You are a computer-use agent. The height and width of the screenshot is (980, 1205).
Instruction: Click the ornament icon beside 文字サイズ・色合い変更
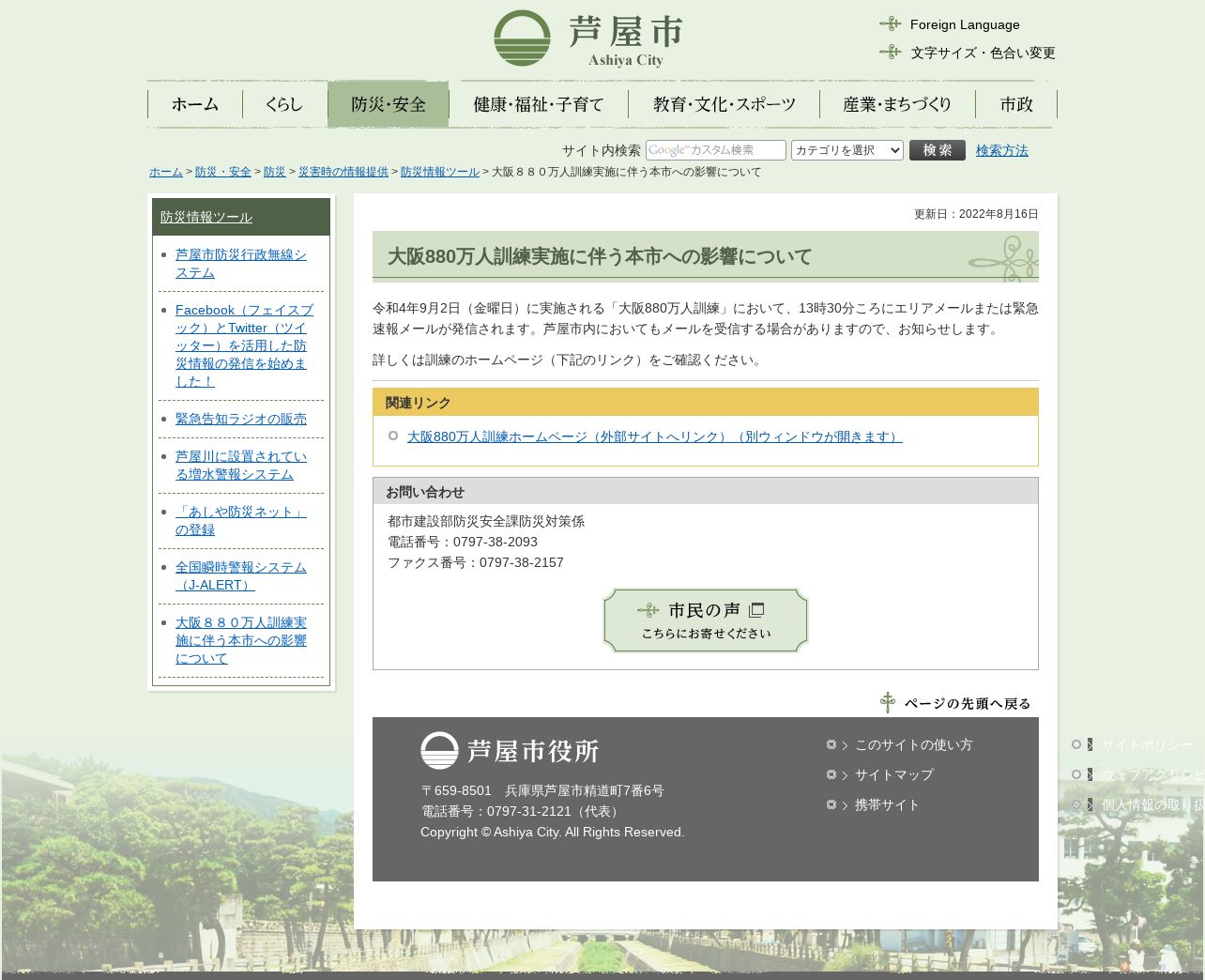click(891, 52)
